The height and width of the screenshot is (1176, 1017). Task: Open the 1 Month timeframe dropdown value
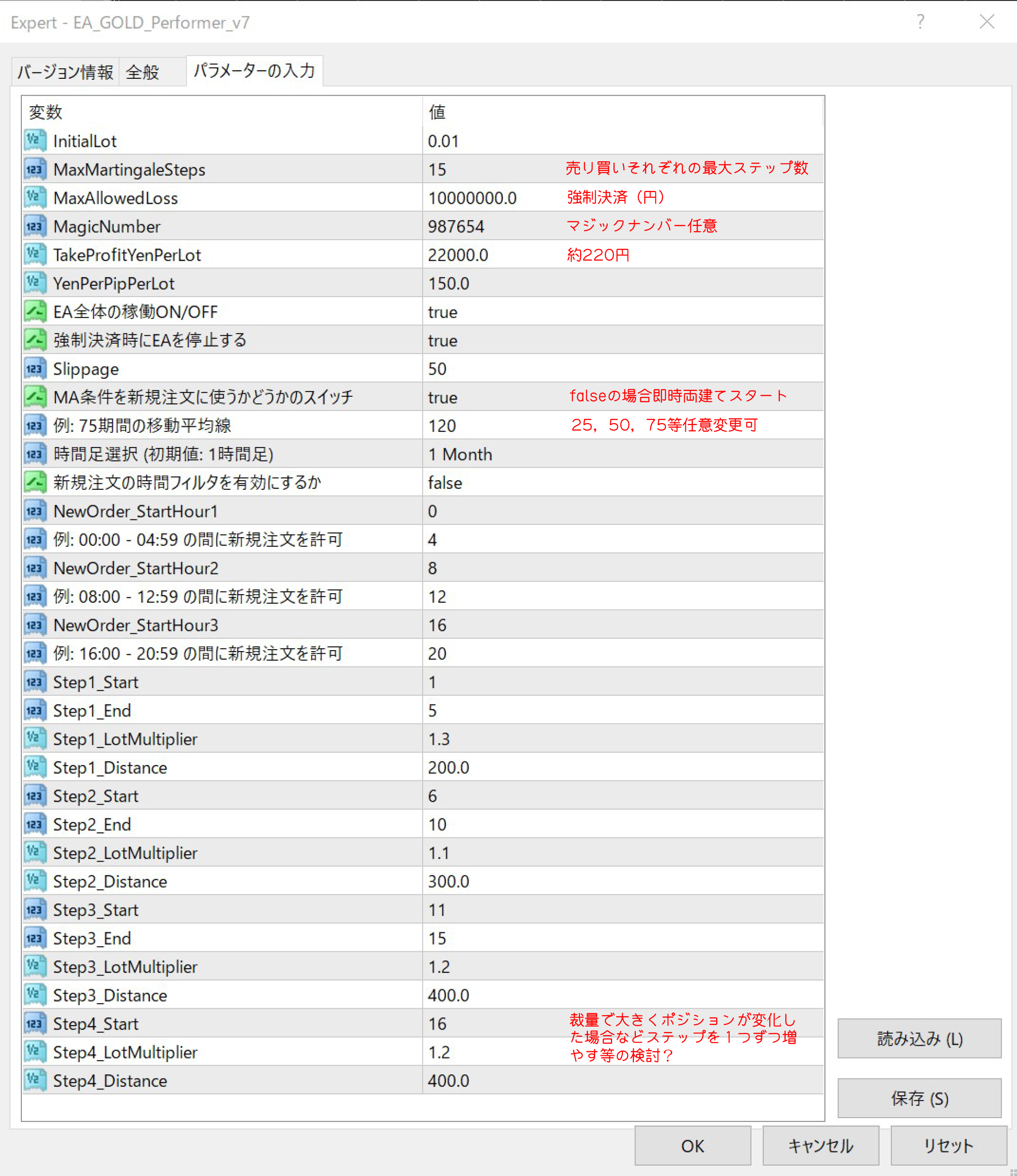tap(460, 454)
